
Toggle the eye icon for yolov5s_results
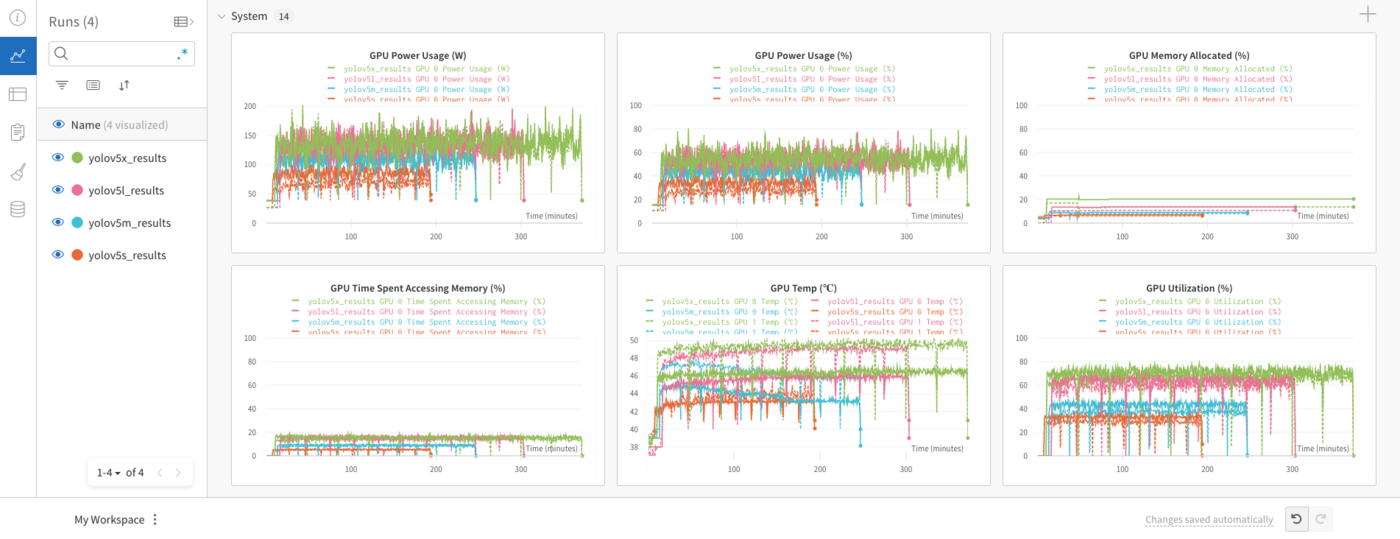coord(58,255)
